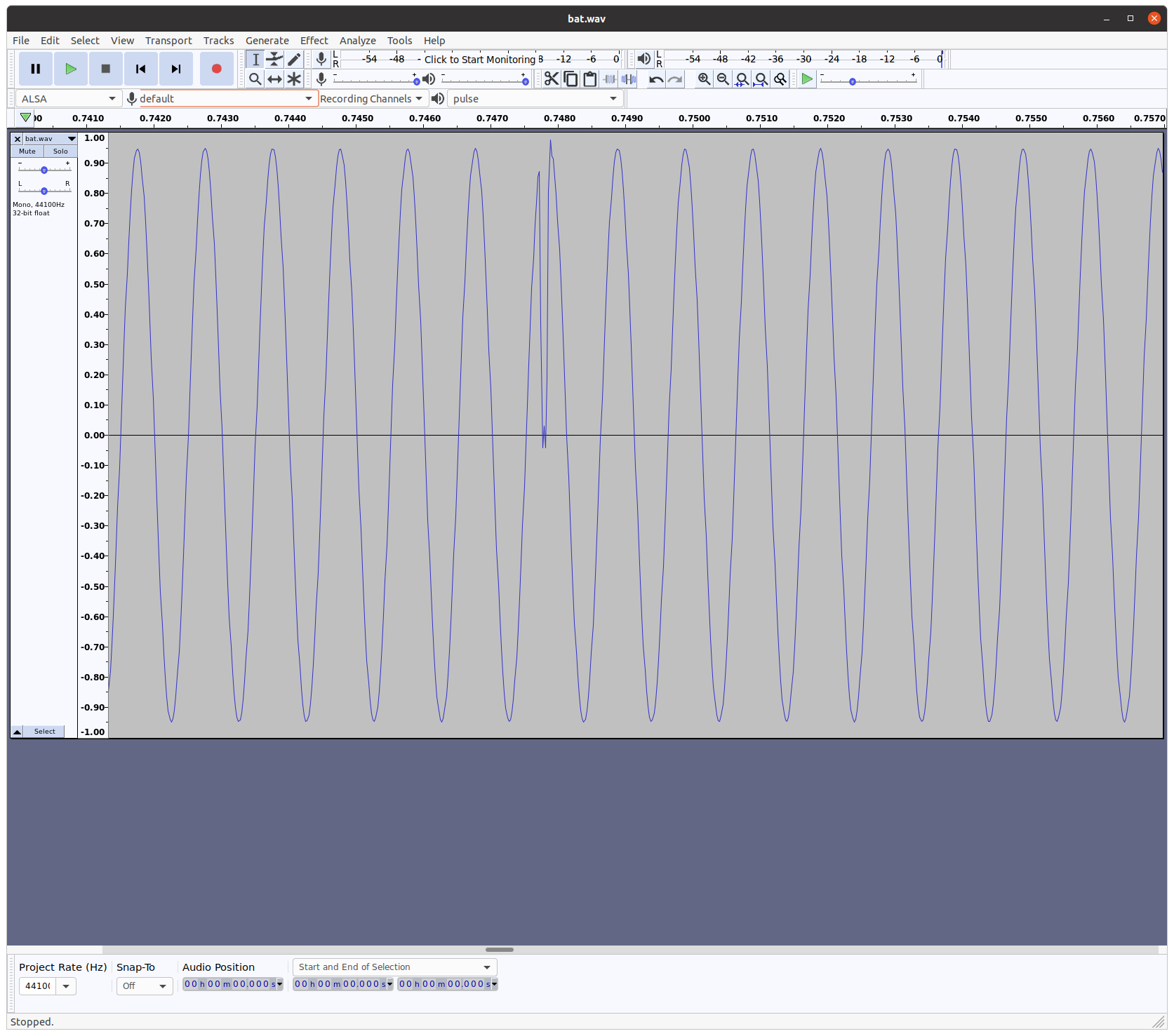
Task: Open the Recording Channels dropdown
Action: pyautogui.click(x=372, y=98)
